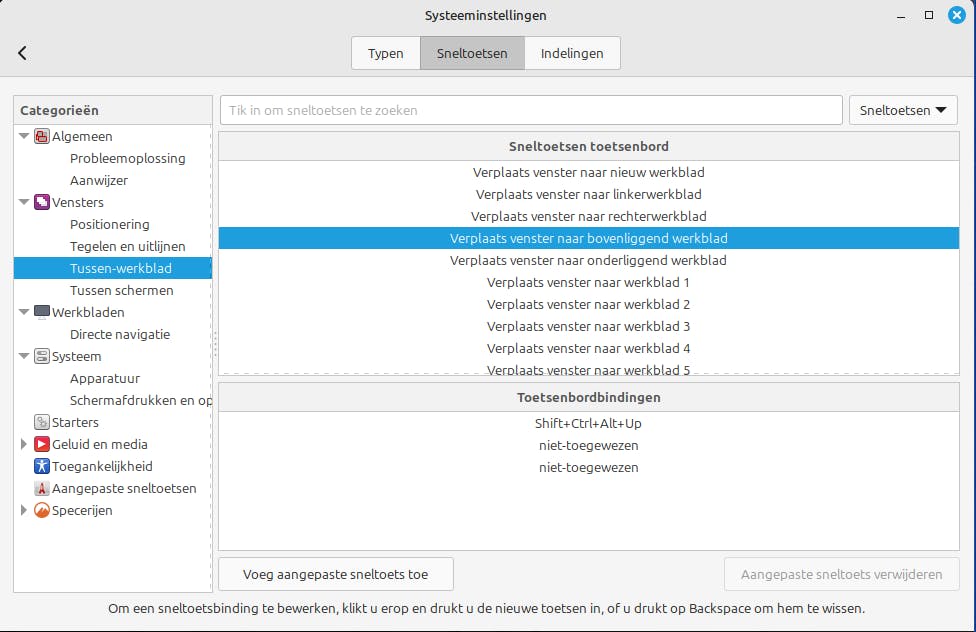Select Probleemoplossing in the tree
Image resolution: width=976 pixels, height=632 pixels.
click(x=128, y=158)
